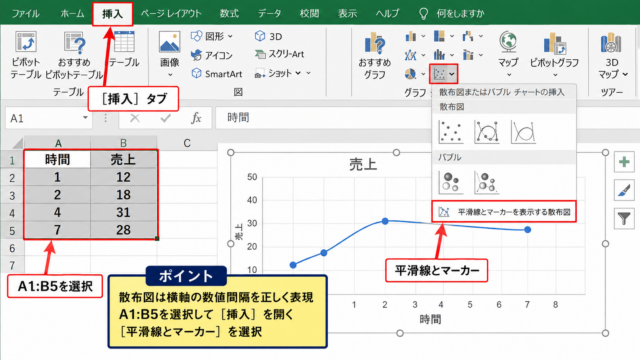Open スクリーンショット screenshot dropdown

[x=283, y=73]
